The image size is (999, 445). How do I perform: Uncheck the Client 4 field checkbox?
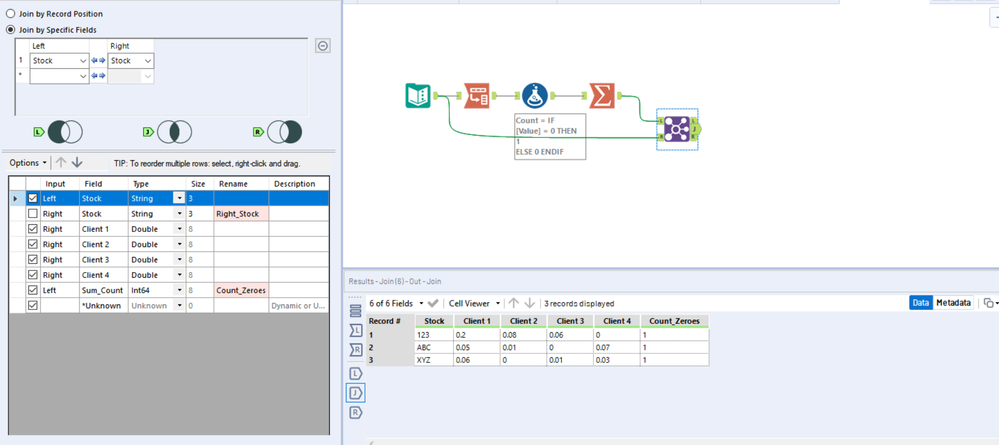[33, 275]
